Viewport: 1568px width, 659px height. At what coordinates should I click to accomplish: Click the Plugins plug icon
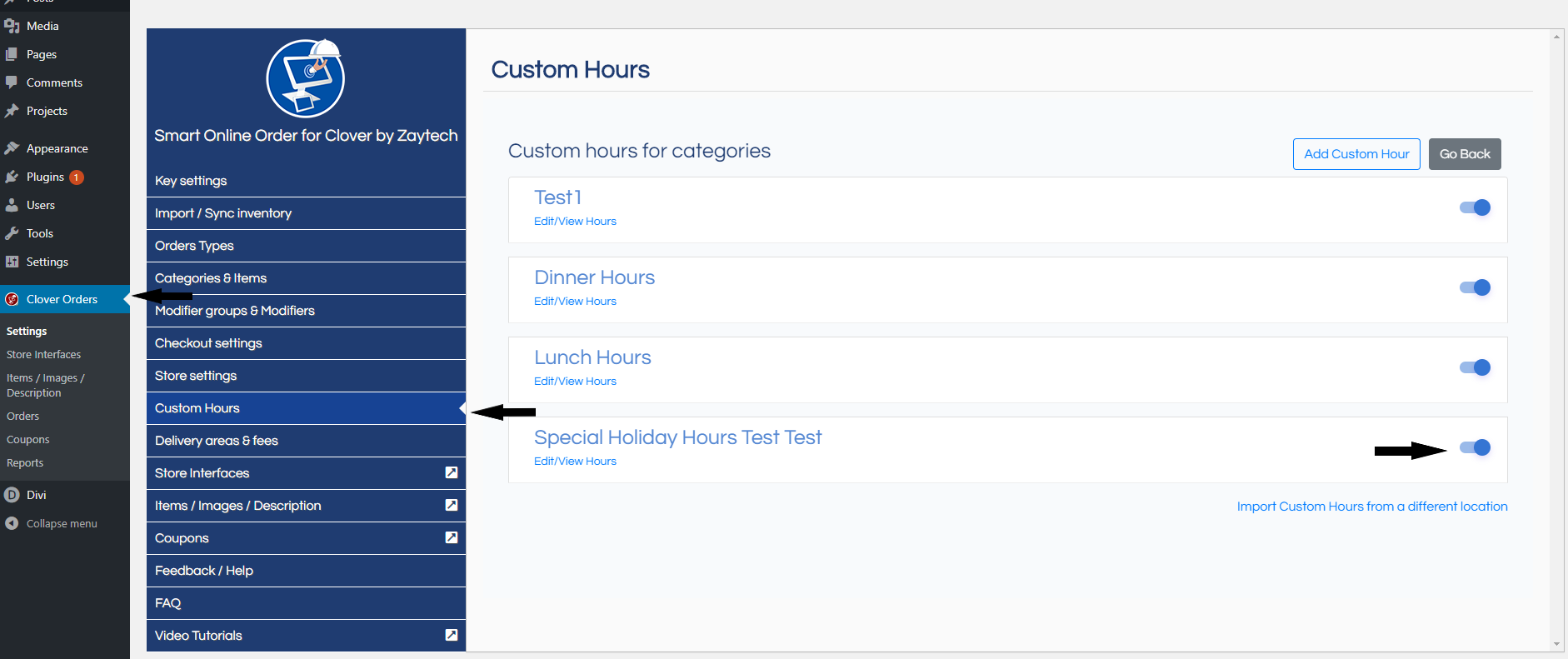[x=12, y=177]
